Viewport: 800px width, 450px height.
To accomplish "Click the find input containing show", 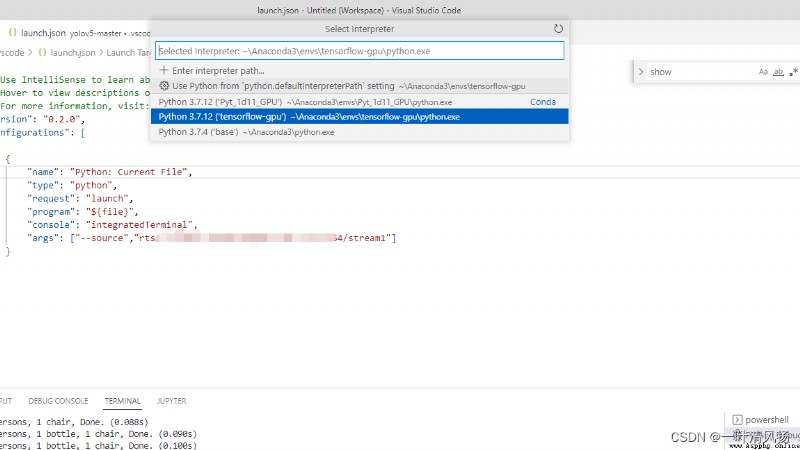I will [700, 72].
